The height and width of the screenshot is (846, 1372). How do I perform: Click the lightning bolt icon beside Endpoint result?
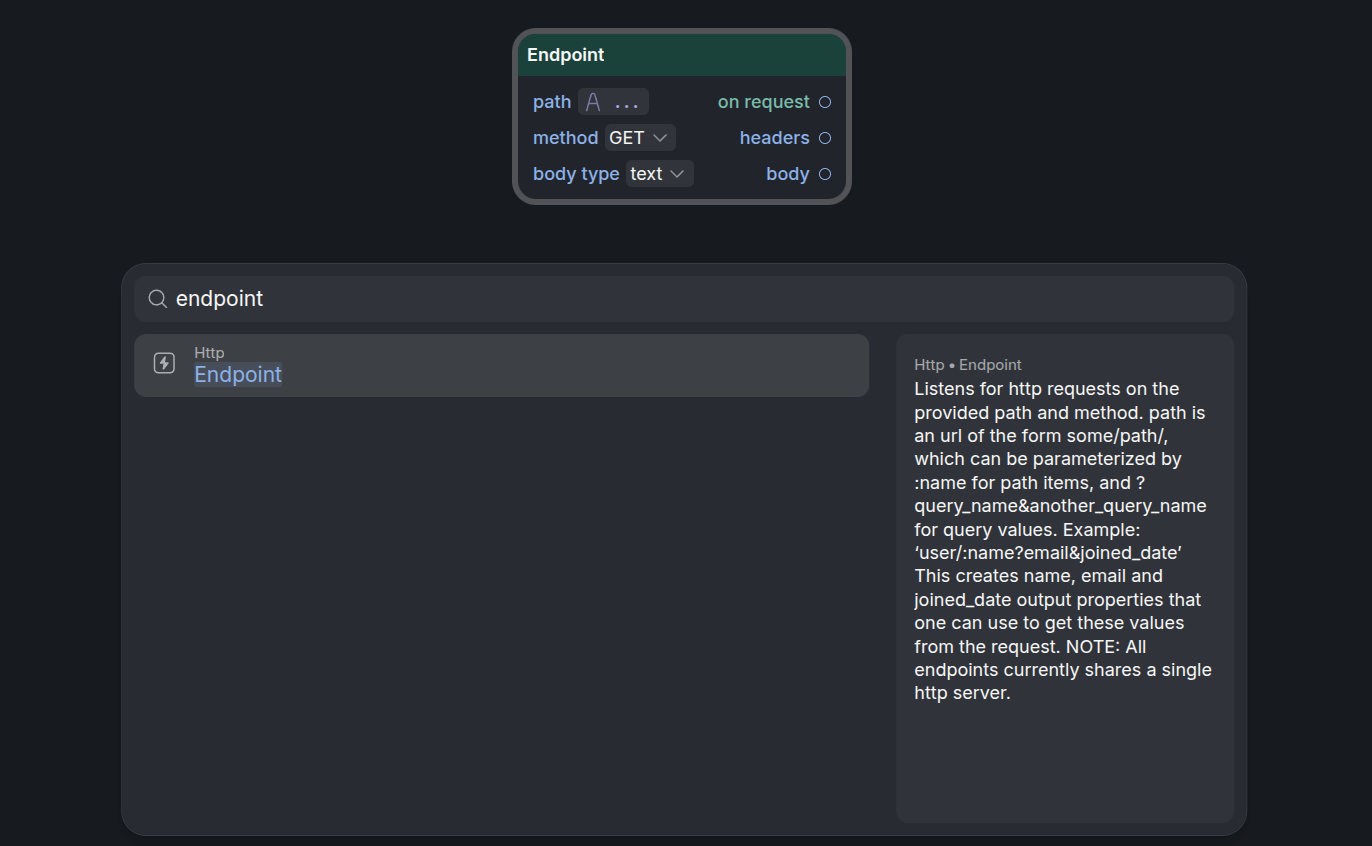coord(164,363)
